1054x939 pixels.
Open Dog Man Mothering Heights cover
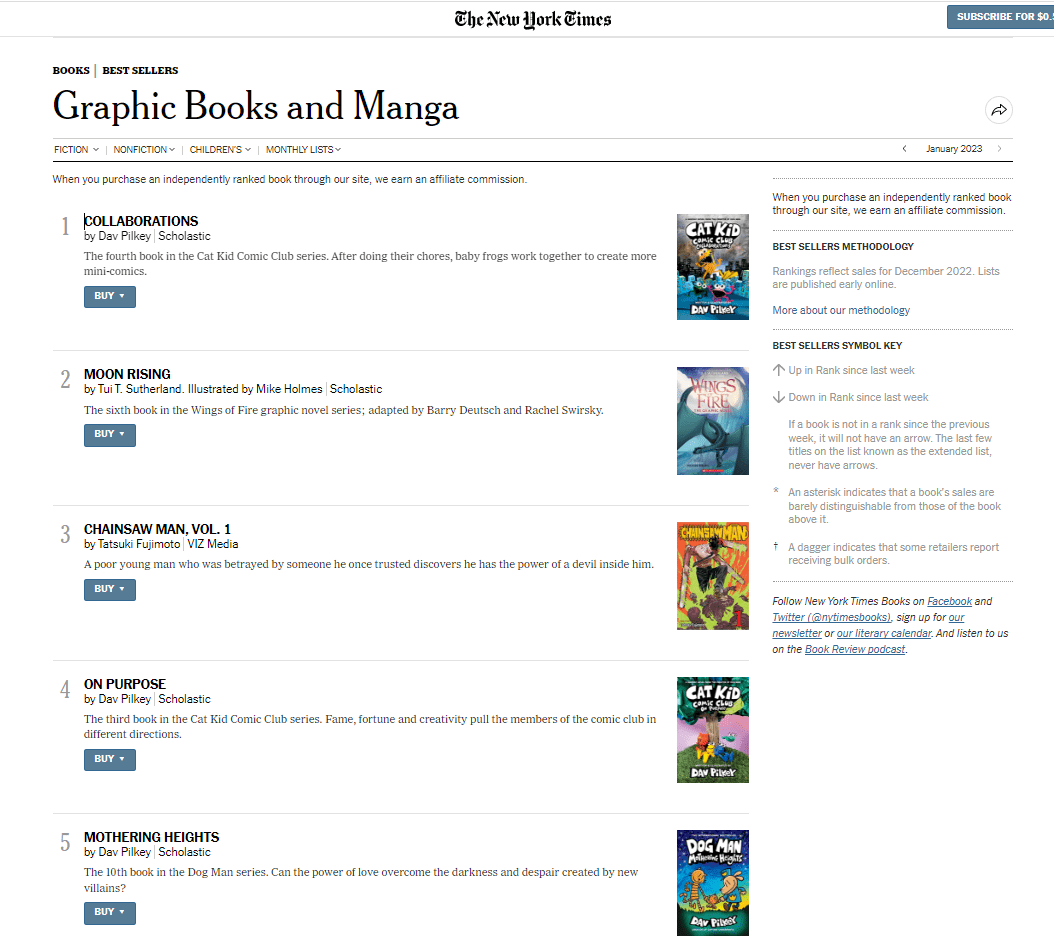click(x=713, y=883)
